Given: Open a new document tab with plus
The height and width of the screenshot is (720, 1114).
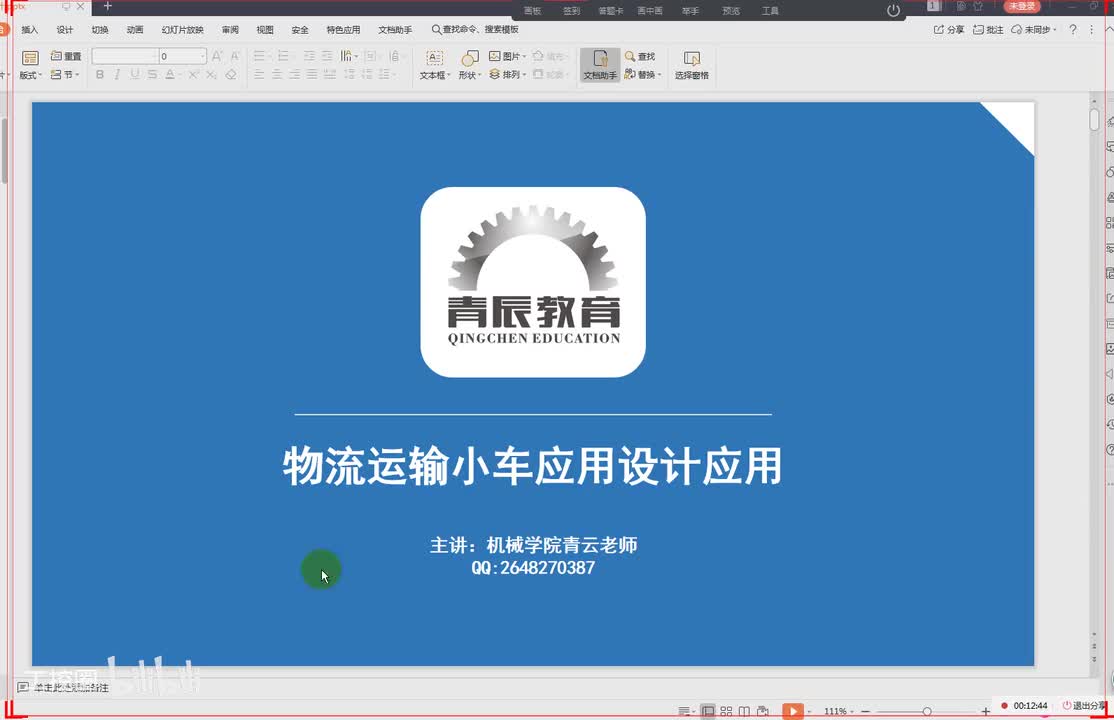Looking at the screenshot, I should pos(107,6).
